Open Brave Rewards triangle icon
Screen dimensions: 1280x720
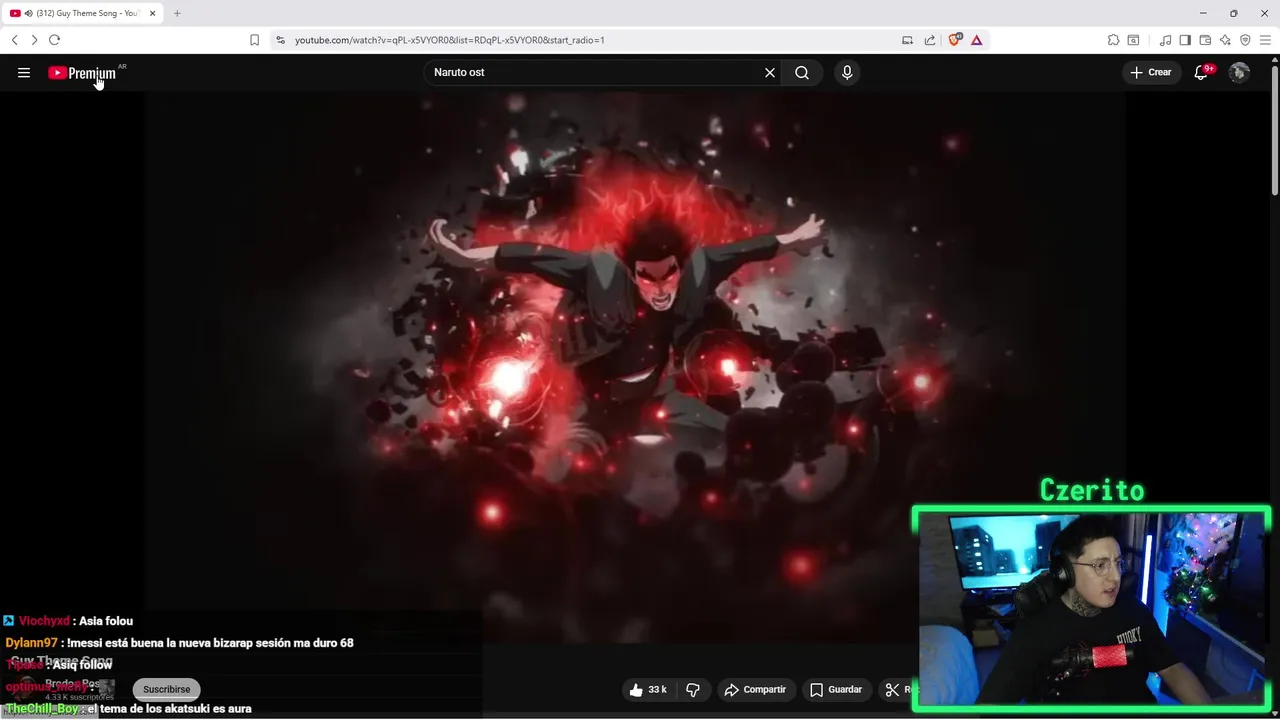[976, 40]
